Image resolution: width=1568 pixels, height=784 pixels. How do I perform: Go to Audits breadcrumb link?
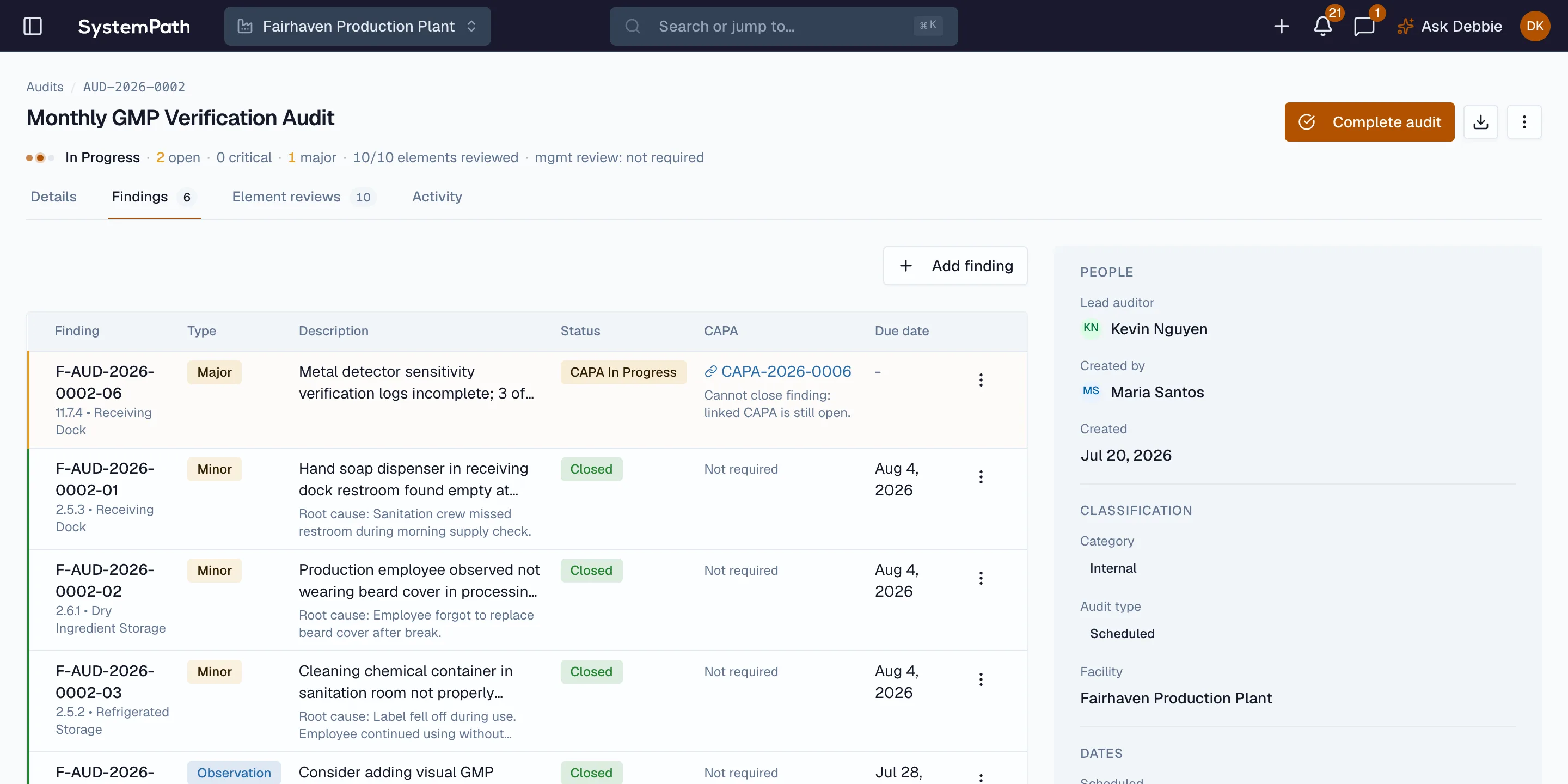[45, 87]
